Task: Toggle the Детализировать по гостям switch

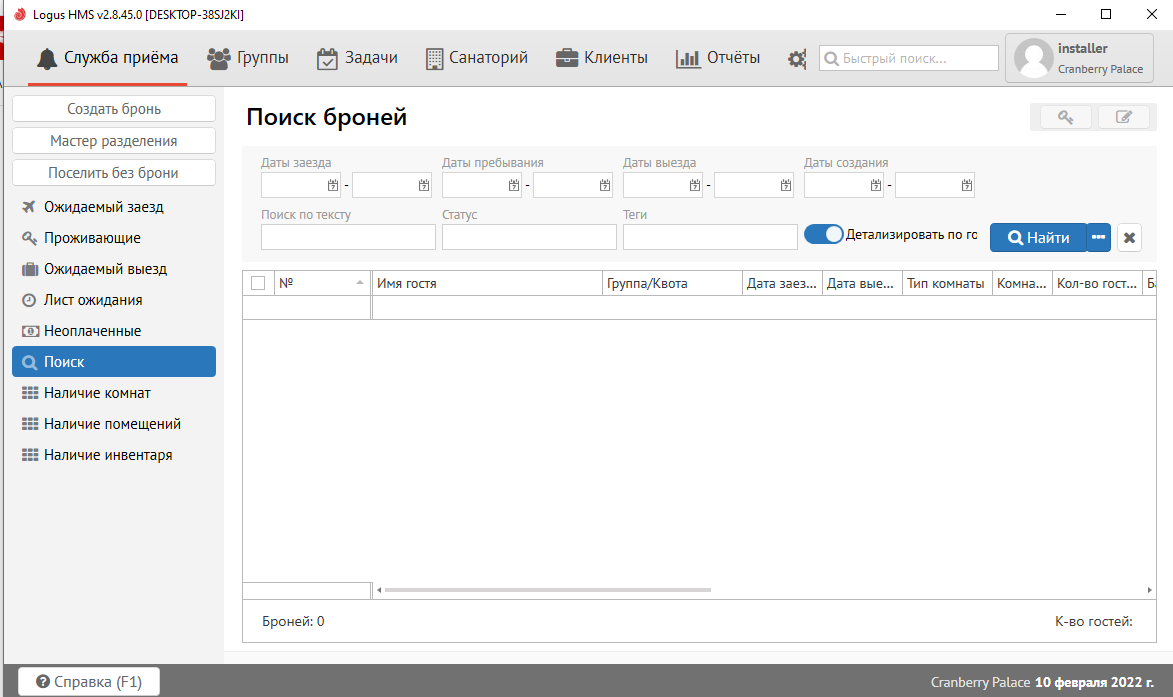Action: click(824, 235)
